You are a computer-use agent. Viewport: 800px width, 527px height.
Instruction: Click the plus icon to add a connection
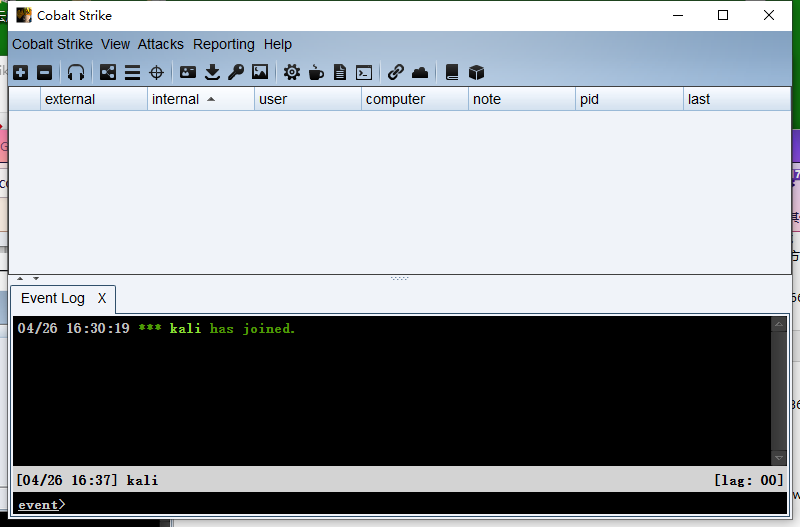coord(20,72)
